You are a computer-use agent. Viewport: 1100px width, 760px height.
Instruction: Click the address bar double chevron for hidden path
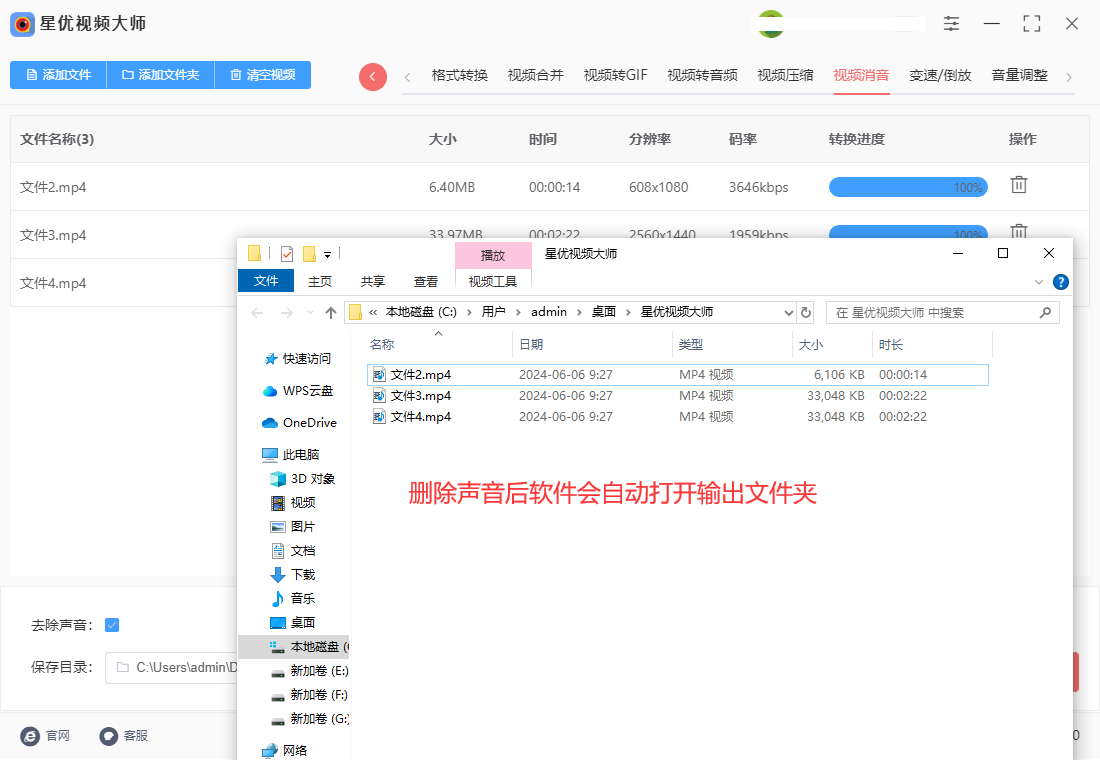coord(373,313)
